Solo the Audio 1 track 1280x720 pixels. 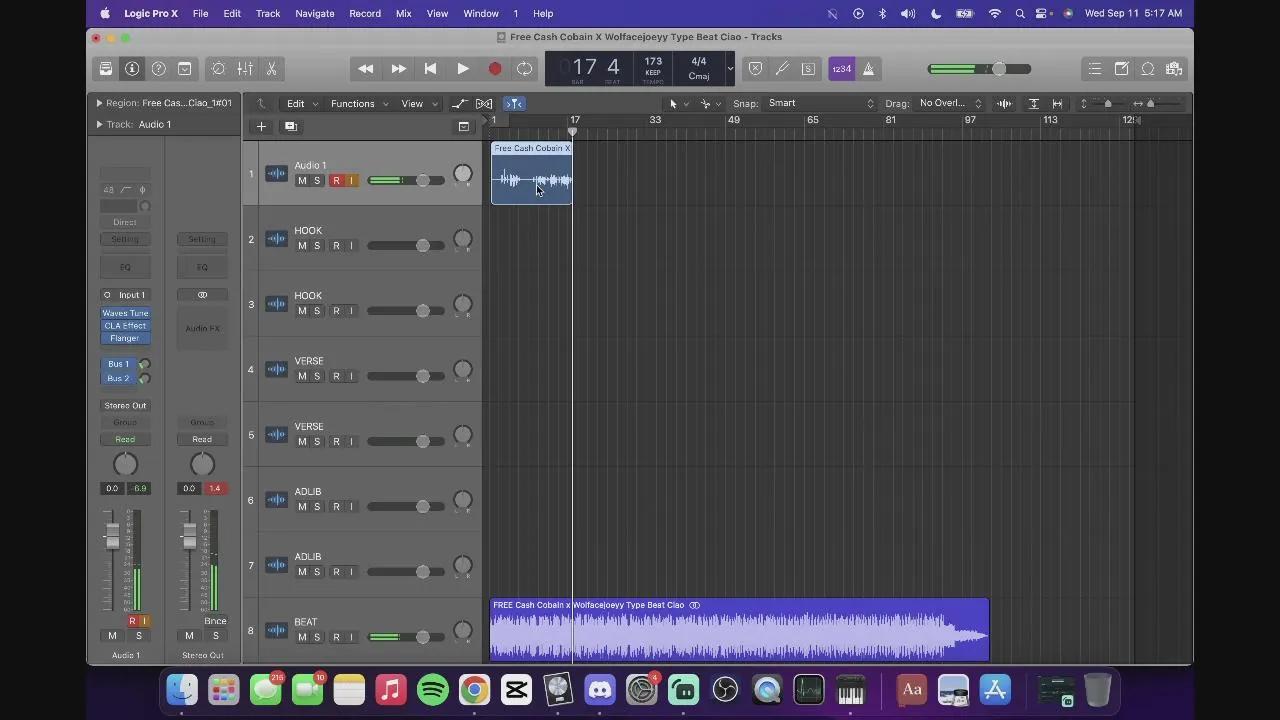(317, 181)
